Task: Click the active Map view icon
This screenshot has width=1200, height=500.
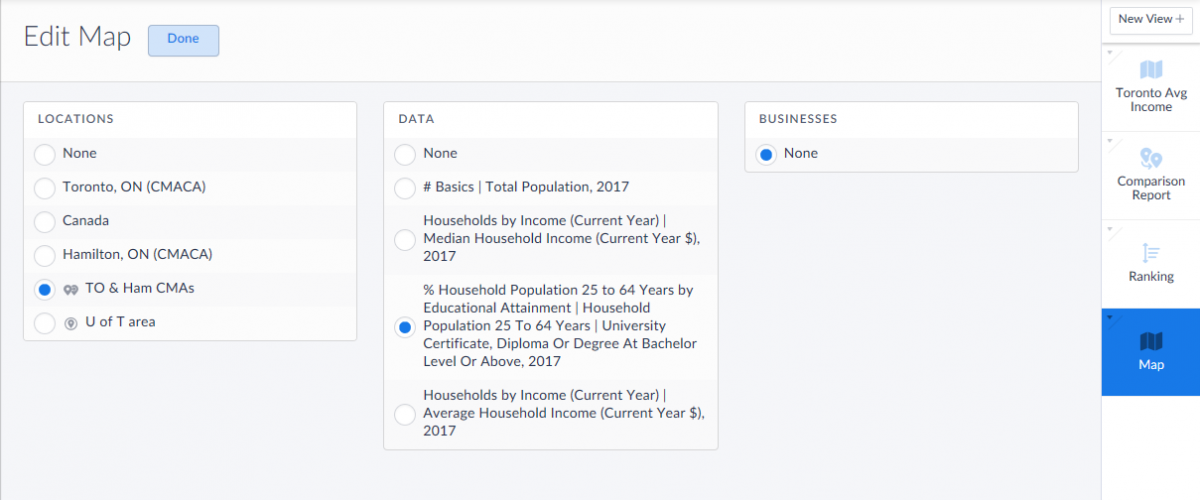Action: (1151, 343)
